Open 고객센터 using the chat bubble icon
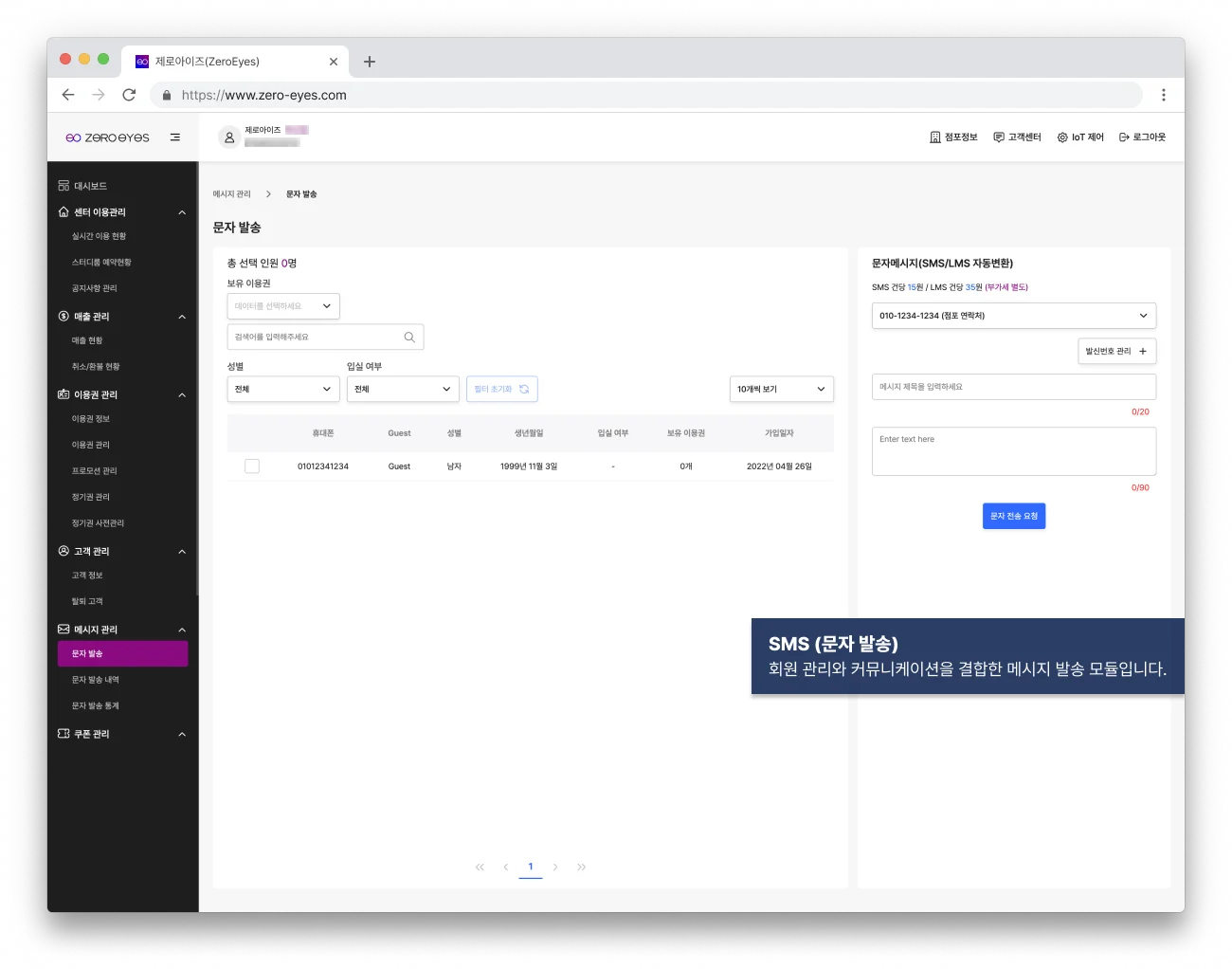Viewport: 1232px width, 969px height. (x=998, y=137)
